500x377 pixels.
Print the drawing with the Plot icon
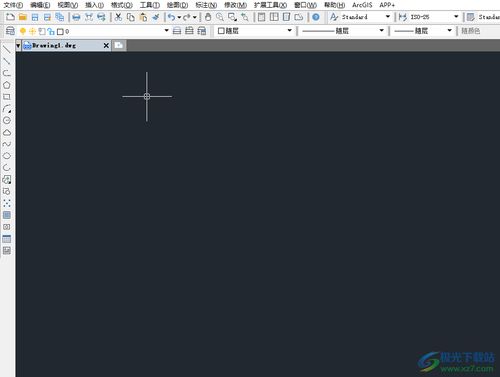pyautogui.click(x=76, y=17)
